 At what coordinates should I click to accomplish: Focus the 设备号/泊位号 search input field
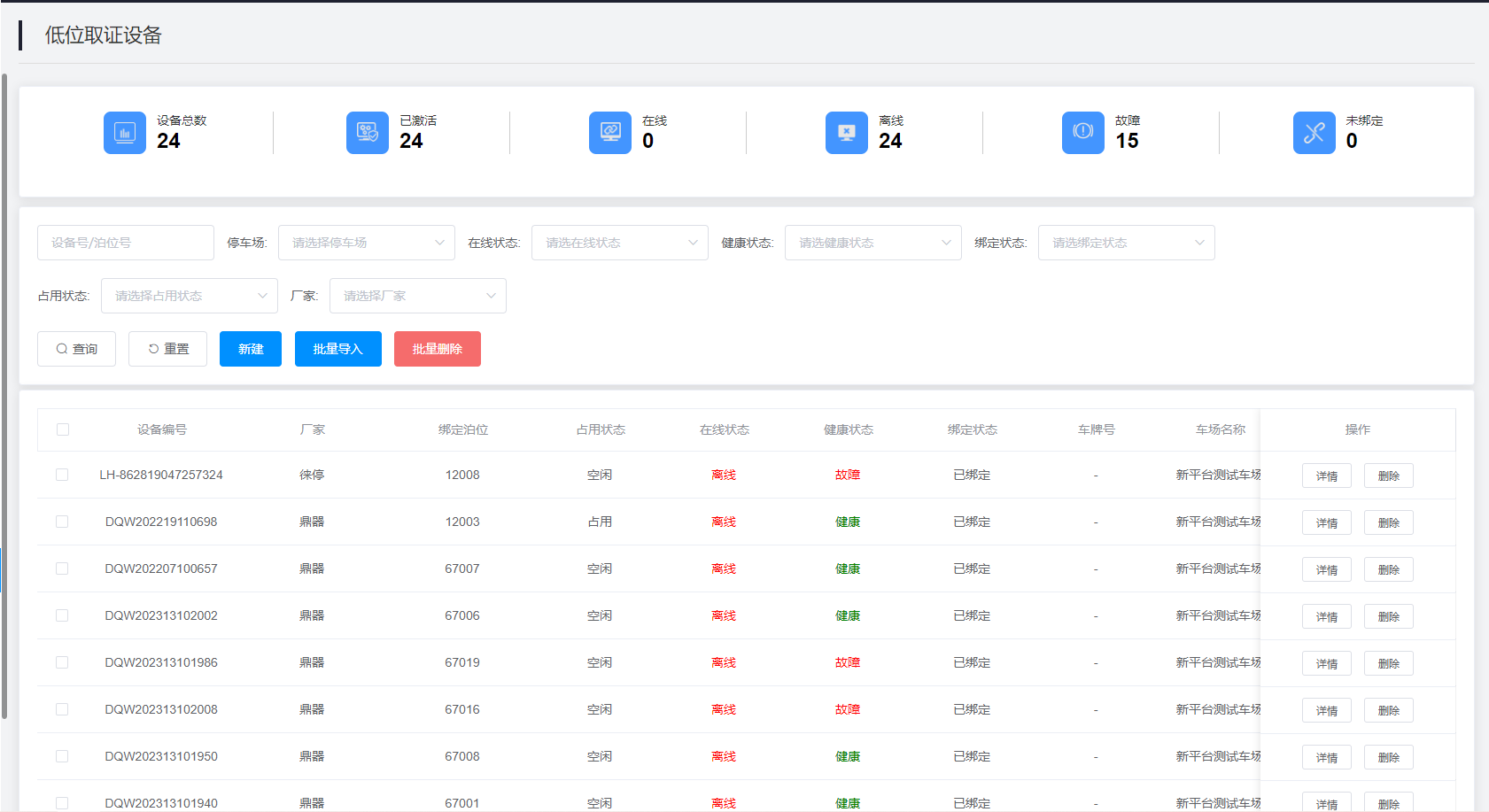[x=126, y=243]
